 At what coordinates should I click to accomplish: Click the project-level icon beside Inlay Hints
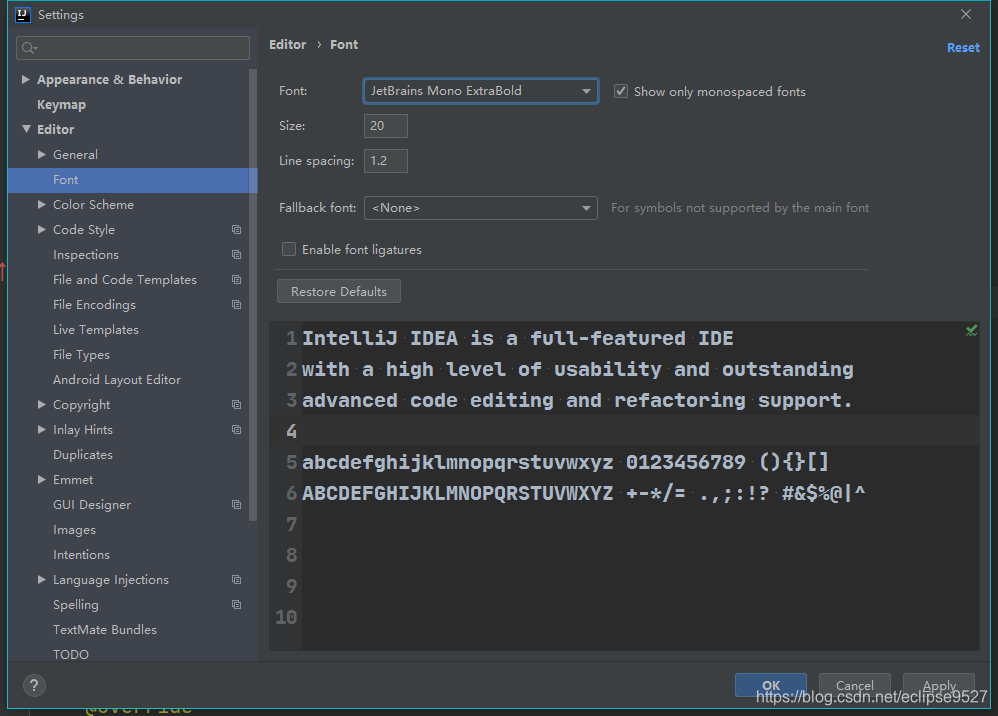(237, 430)
